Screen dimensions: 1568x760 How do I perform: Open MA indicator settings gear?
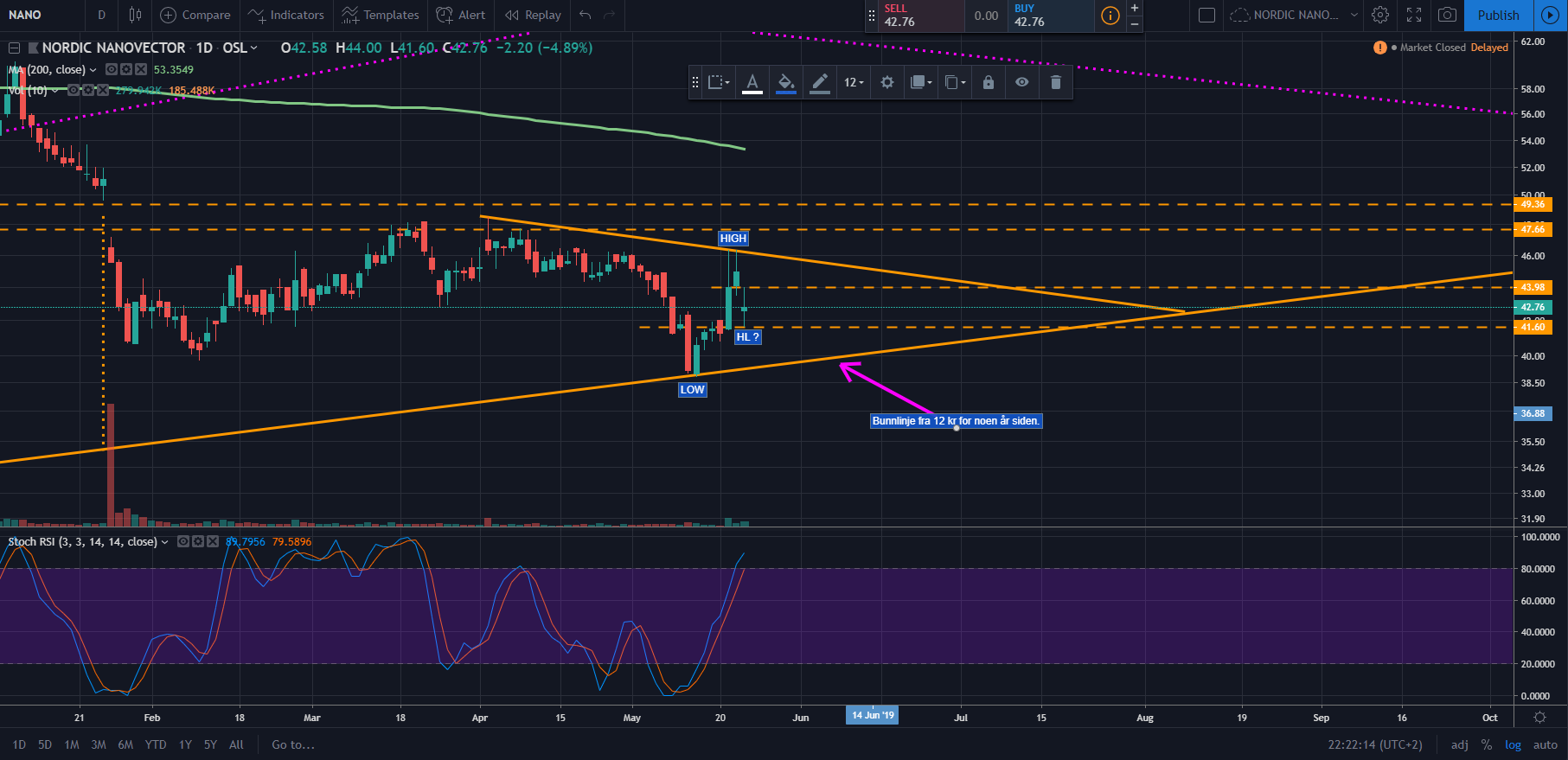pos(126,69)
